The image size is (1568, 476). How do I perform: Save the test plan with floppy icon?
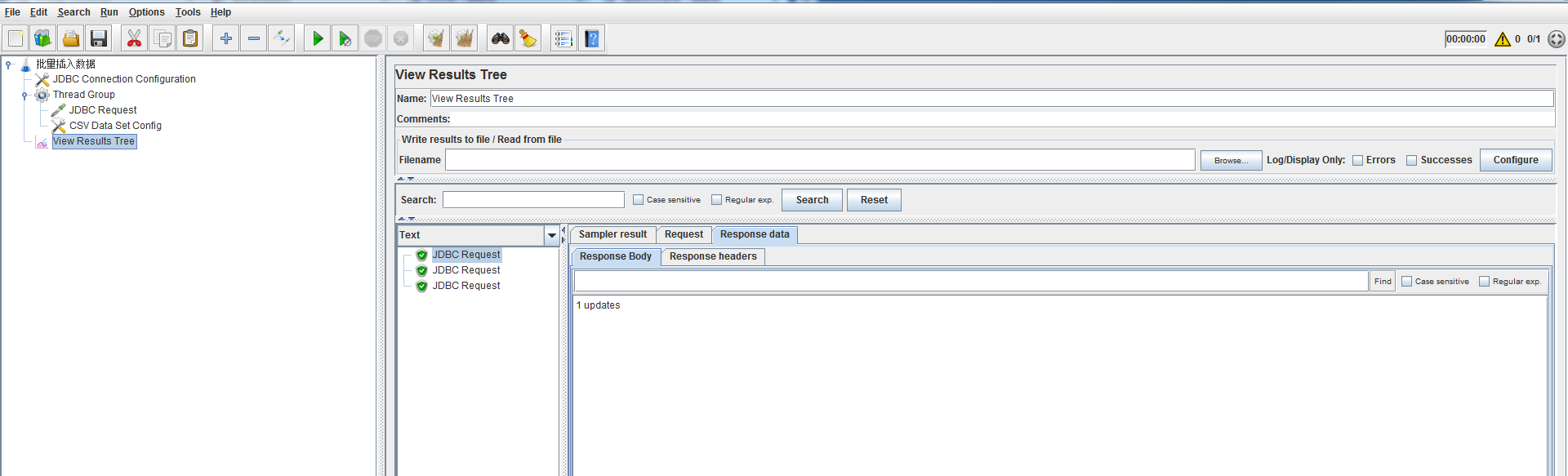(99, 38)
